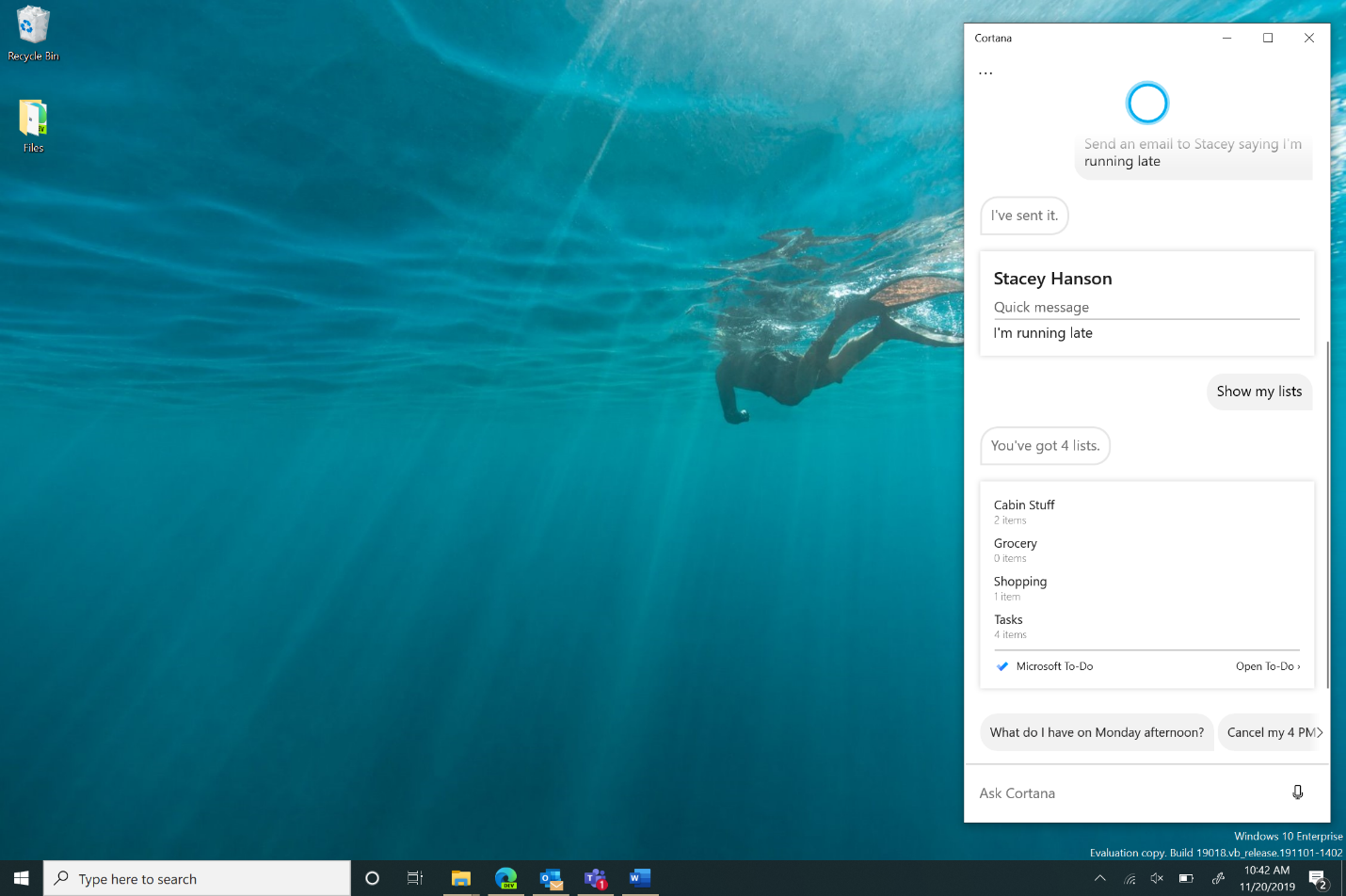This screenshot has height=896, width=1346.
Task: Open Task View
Action: coord(415,878)
